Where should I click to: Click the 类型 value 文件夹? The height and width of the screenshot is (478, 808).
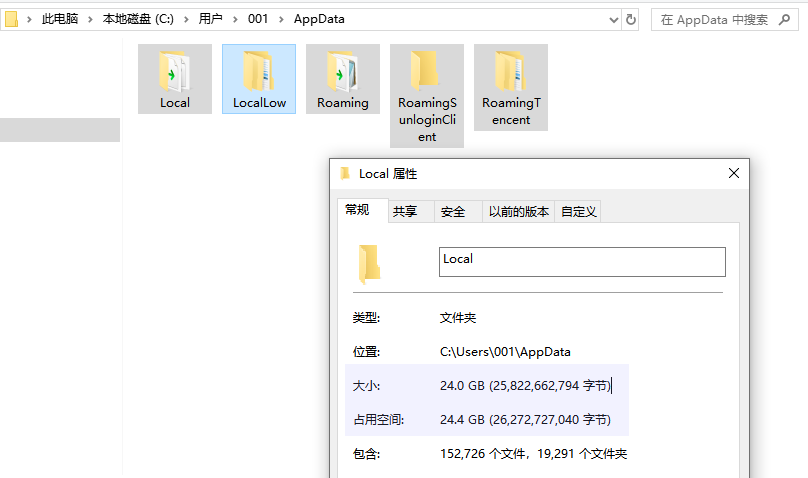(x=458, y=318)
